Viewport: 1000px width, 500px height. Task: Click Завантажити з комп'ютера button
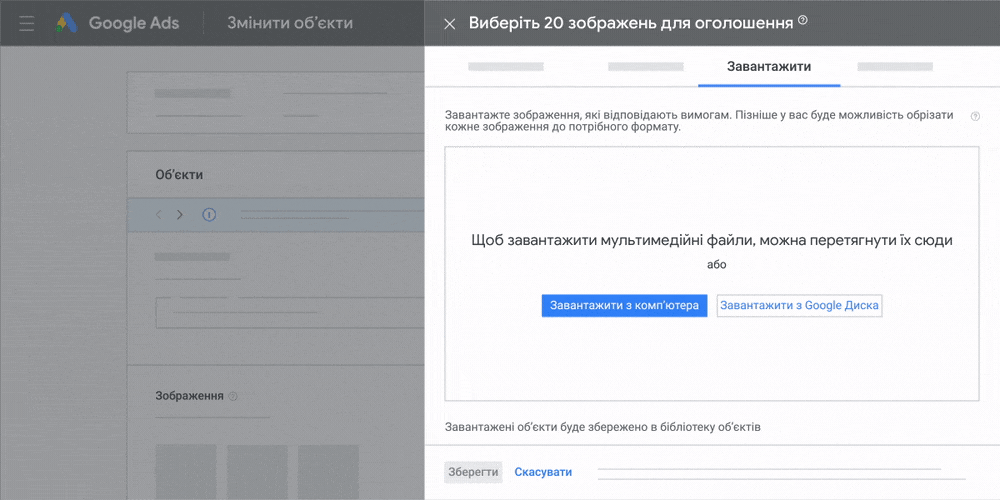coord(624,305)
